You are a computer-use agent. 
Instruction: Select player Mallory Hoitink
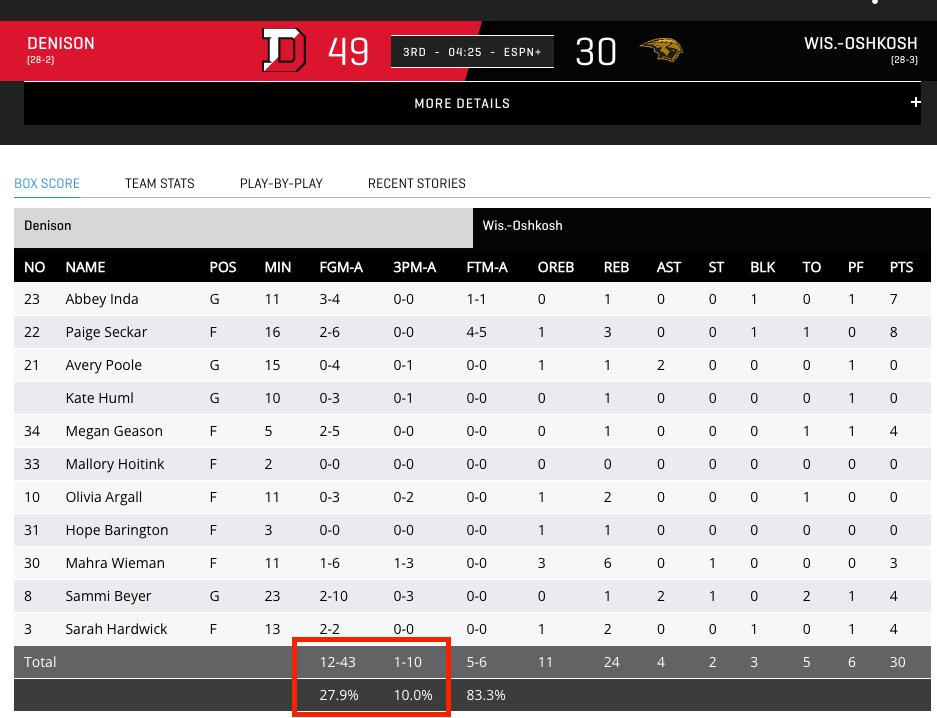(114, 464)
